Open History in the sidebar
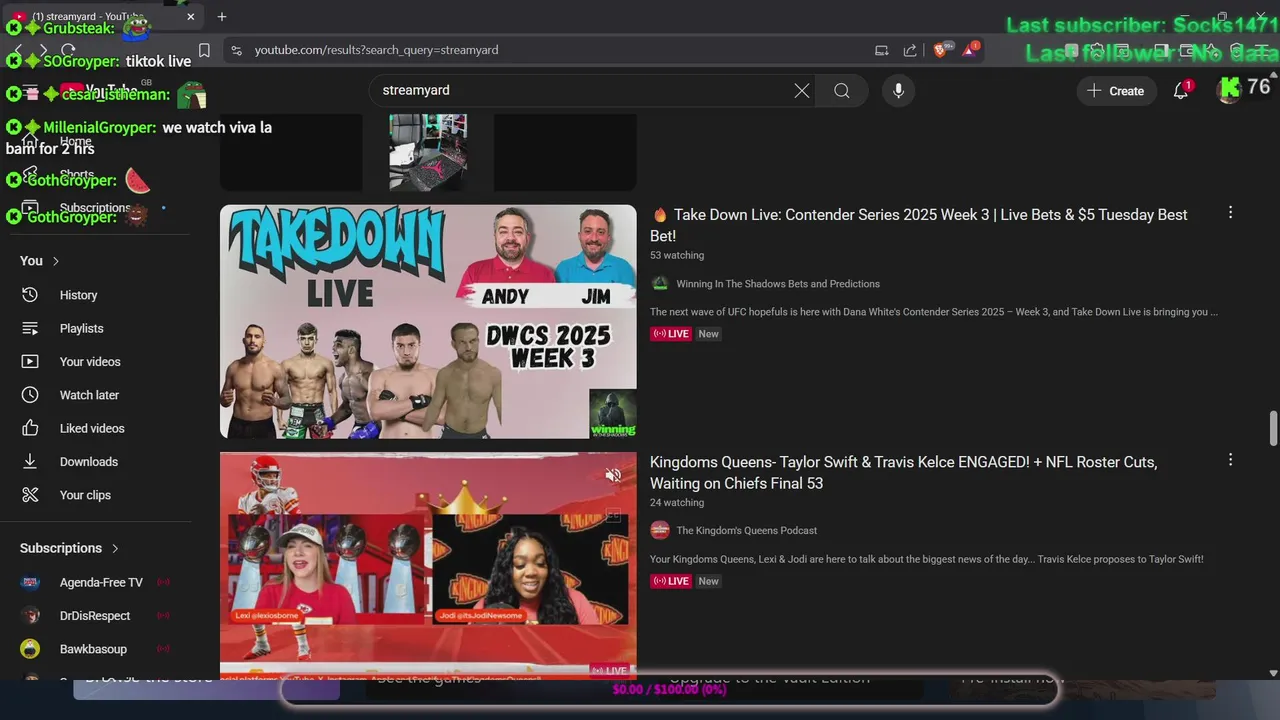The height and width of the screenshot is (720, 1280). point(78,295)
